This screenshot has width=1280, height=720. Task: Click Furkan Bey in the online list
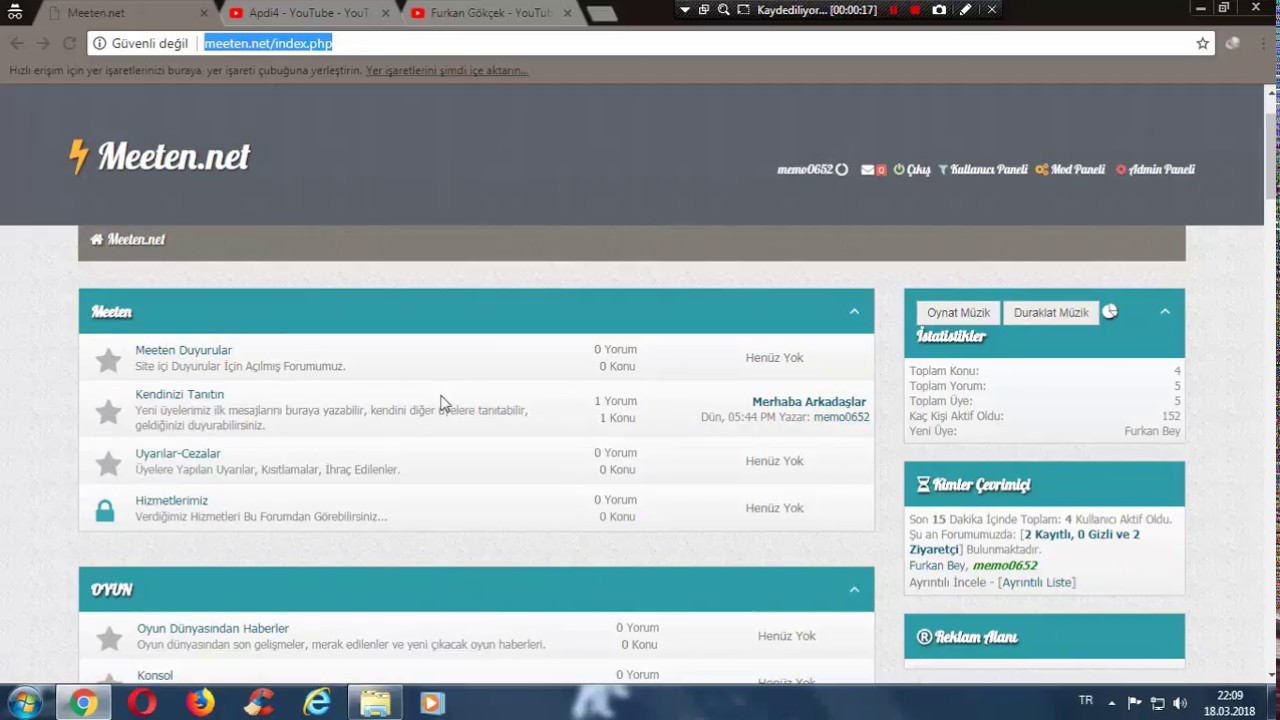pyautogui.click(x=938, y=565)
